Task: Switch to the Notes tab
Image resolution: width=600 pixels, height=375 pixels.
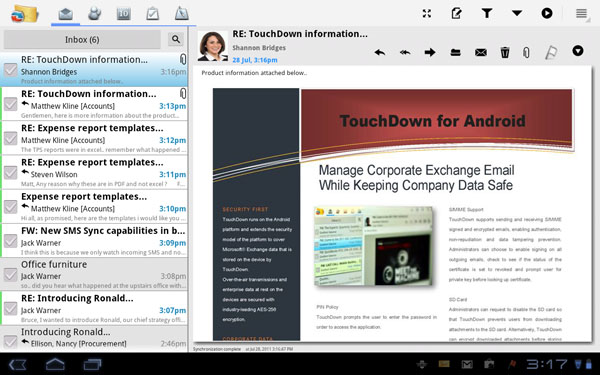Action: (181, 14)
